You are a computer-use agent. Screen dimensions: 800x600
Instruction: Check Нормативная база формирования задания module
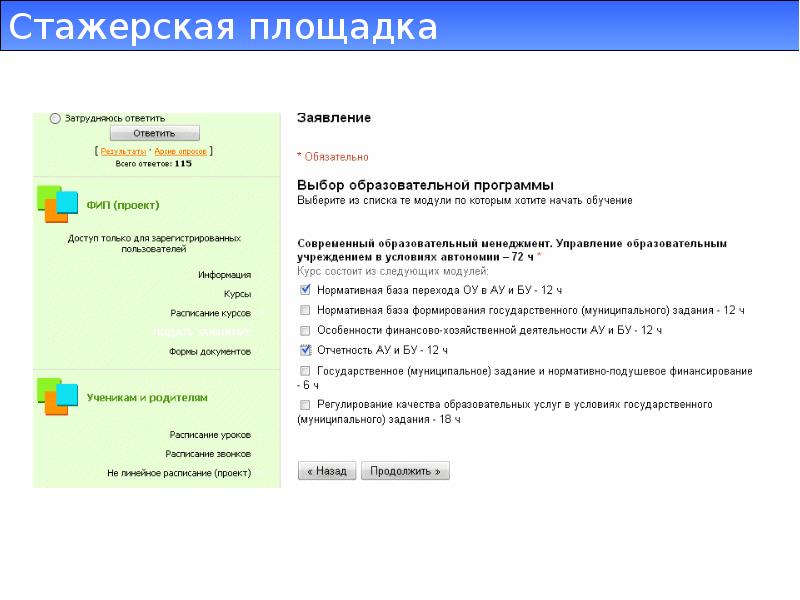[x=305, y=310]
